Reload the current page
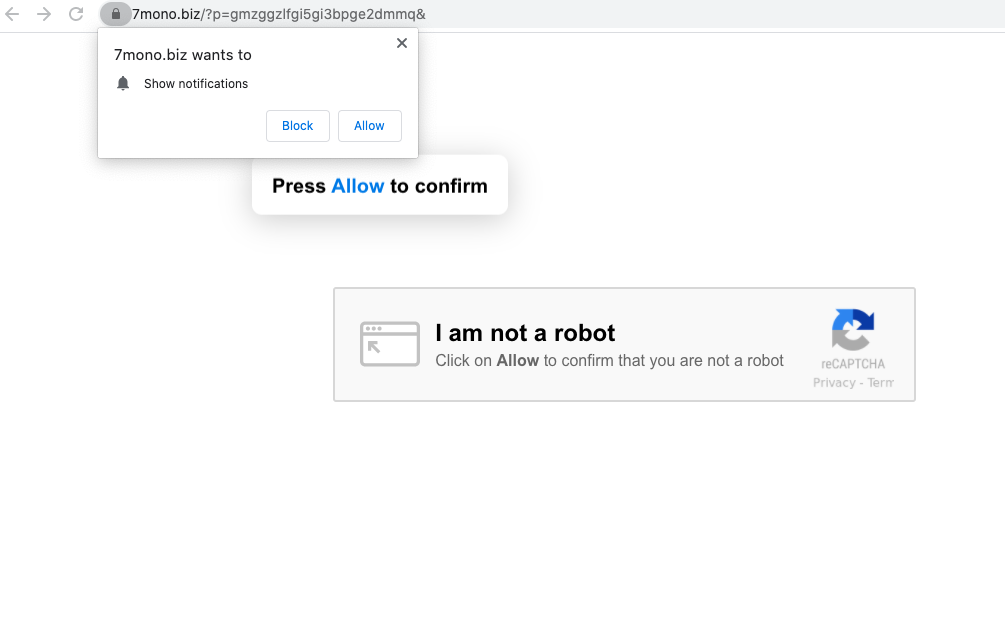The width and height of the screenshot is (1005, 624). pos(76,14)
